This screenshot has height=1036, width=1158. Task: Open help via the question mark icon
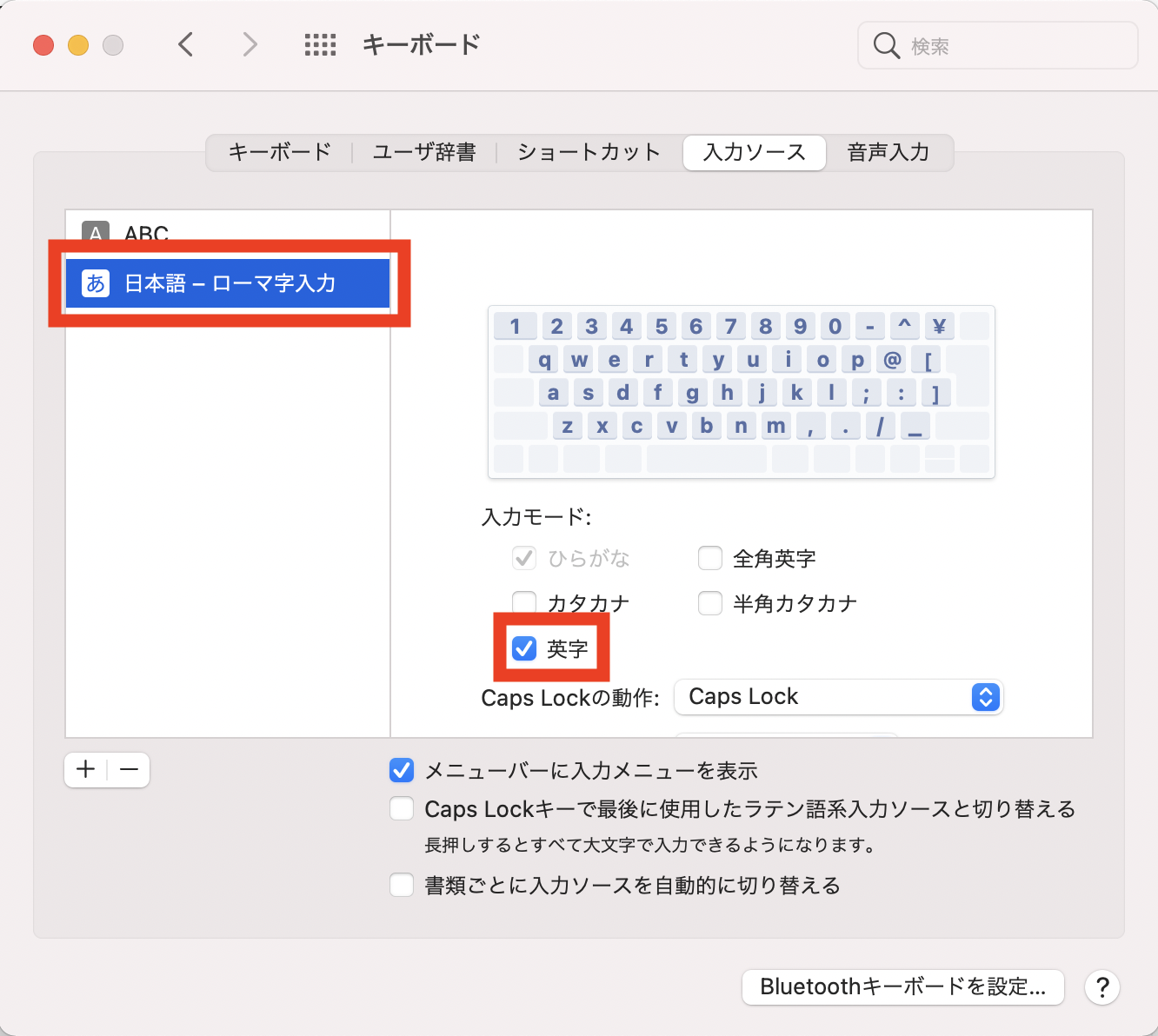coord(1101,987)
